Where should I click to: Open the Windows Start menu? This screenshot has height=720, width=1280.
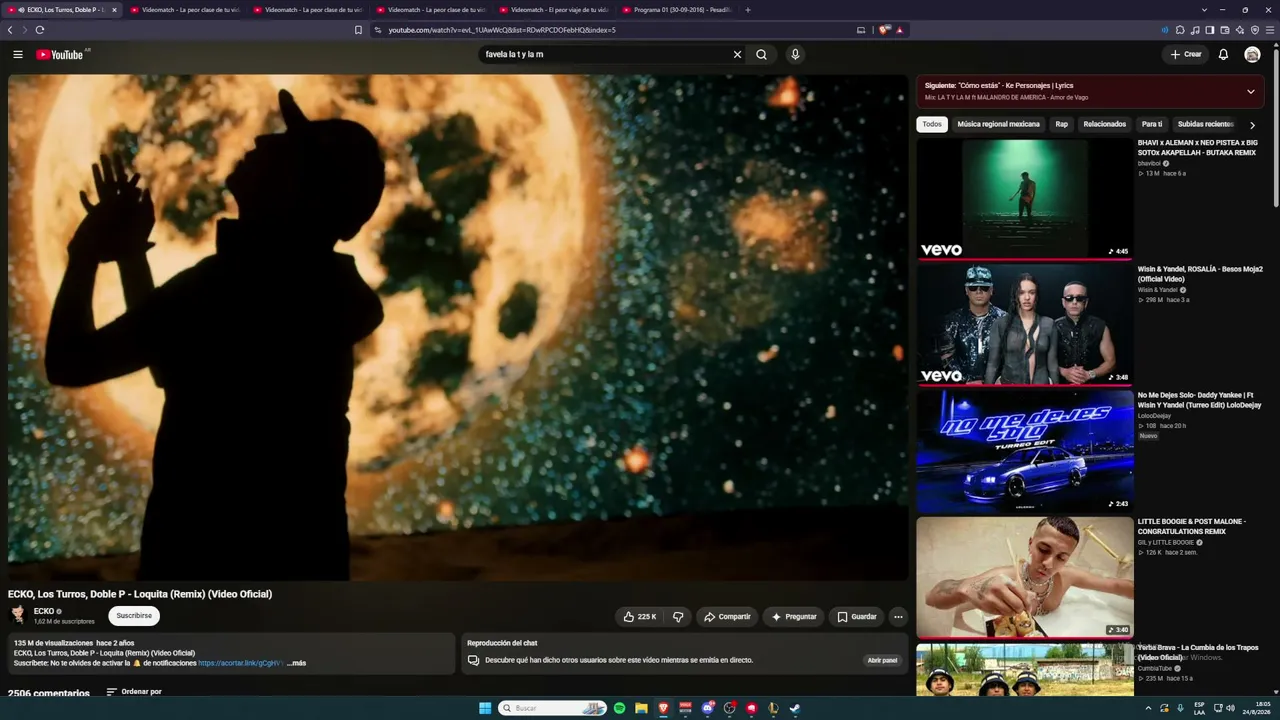point(485,708)
